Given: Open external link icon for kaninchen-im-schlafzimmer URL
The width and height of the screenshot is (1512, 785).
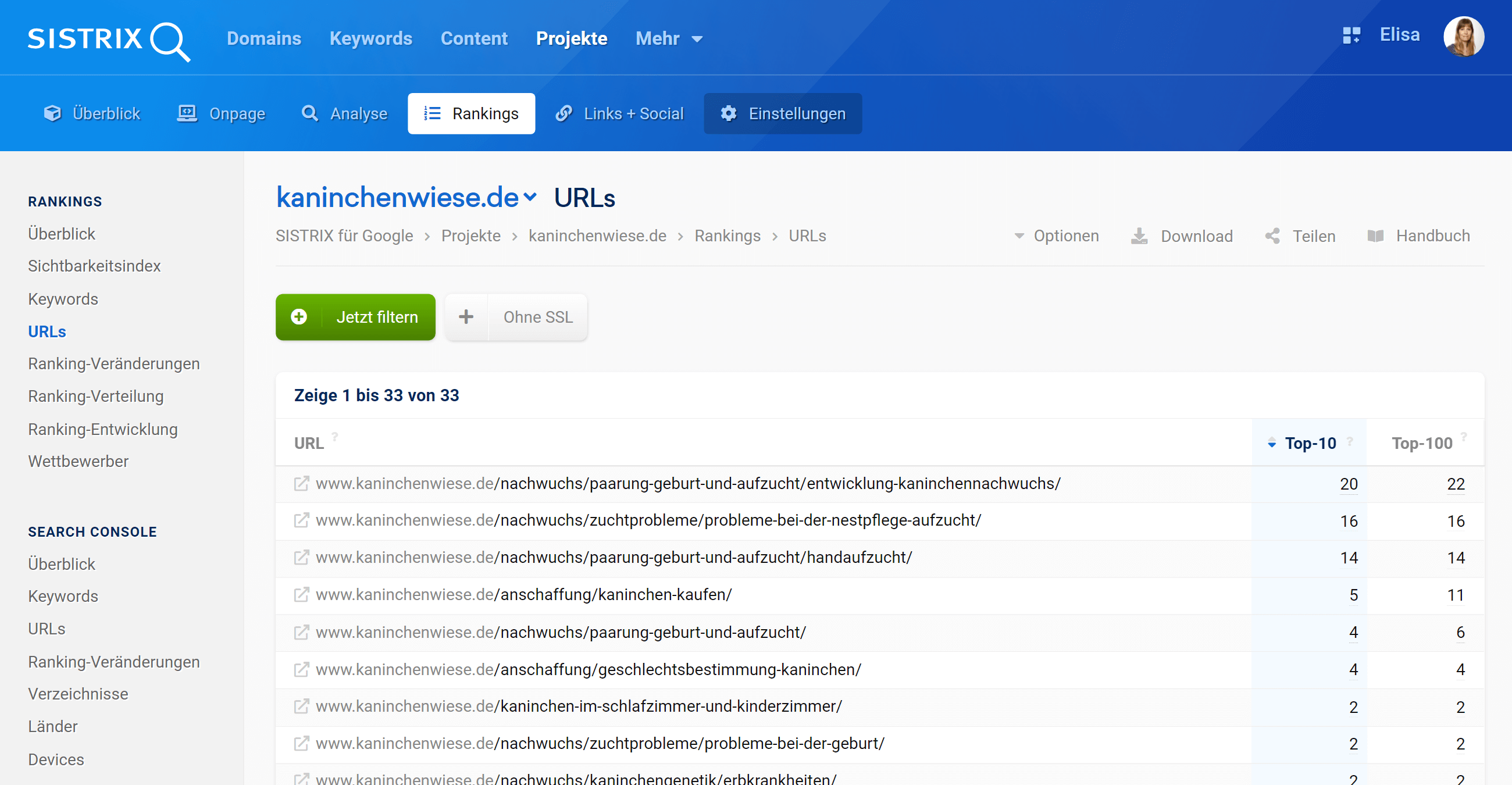Looking at the screenshot, I should pyautogui.click(x=301, y=706).
